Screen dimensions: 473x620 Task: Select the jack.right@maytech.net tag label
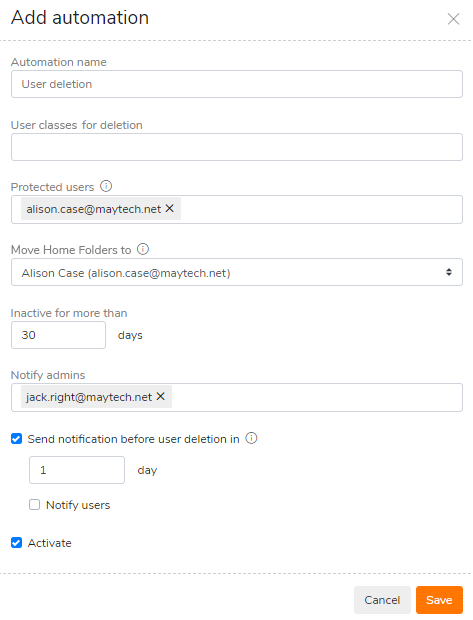89,397
